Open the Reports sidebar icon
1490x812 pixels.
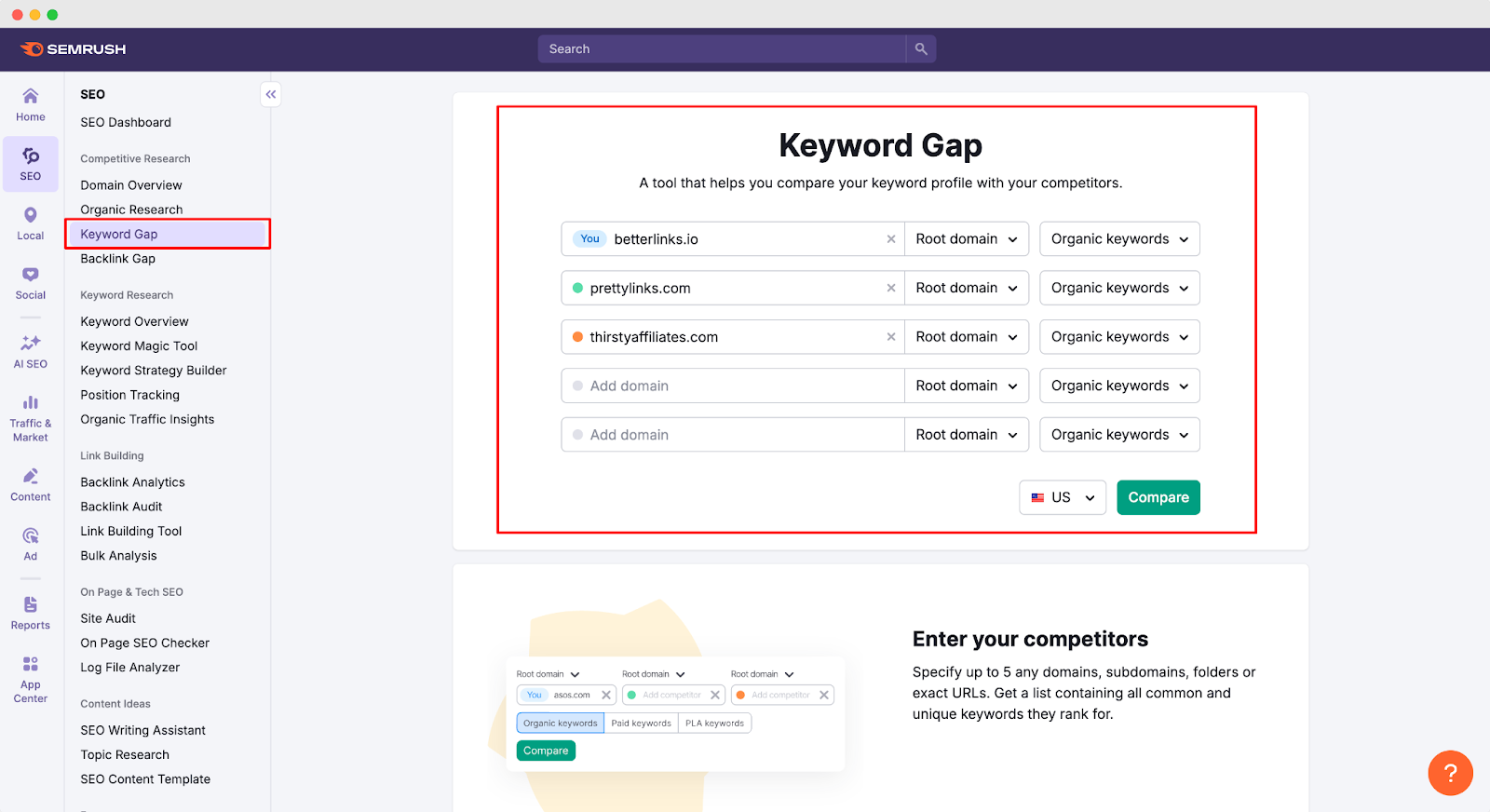click(x=30, y=612)
